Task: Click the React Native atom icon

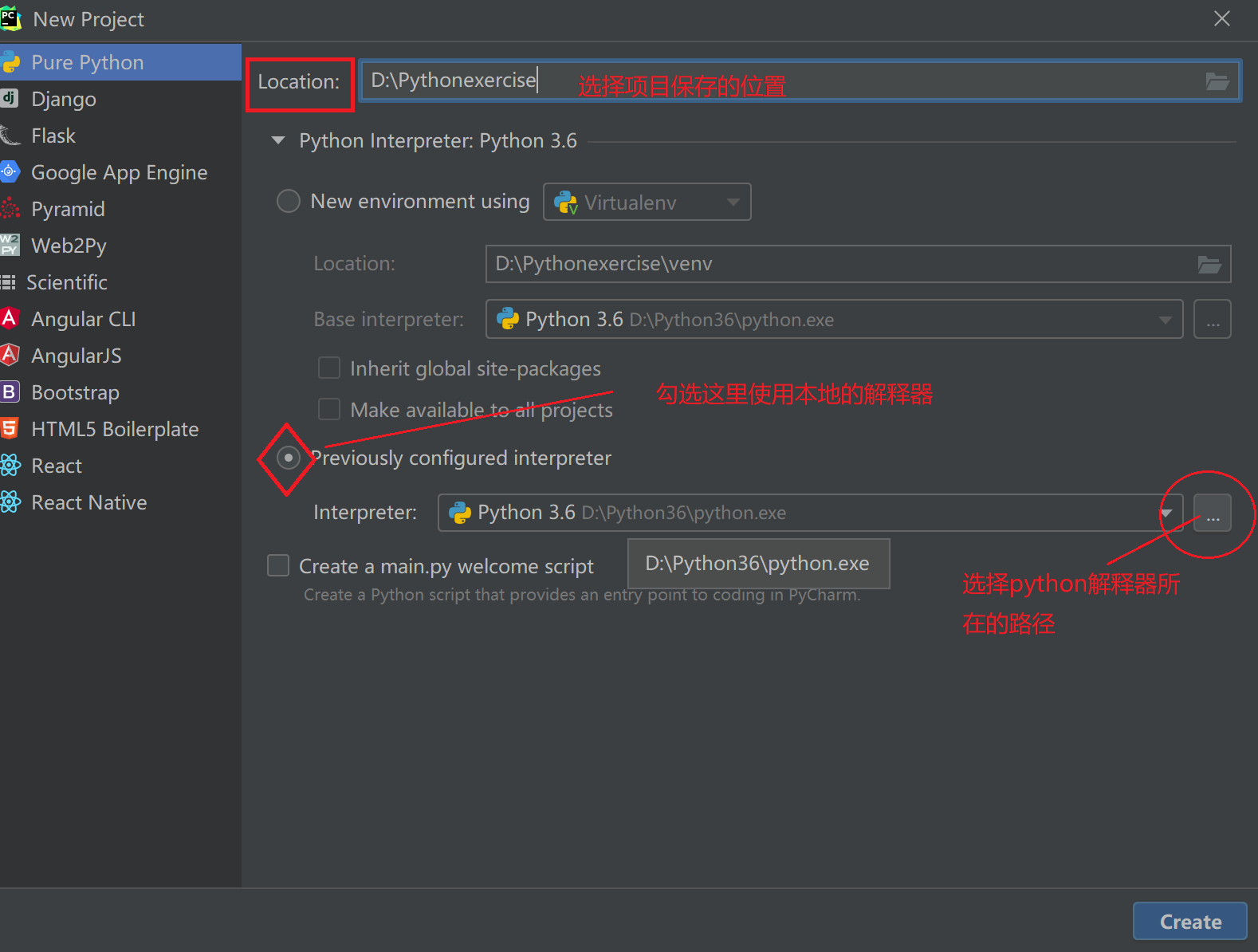Action: point(10,502)
